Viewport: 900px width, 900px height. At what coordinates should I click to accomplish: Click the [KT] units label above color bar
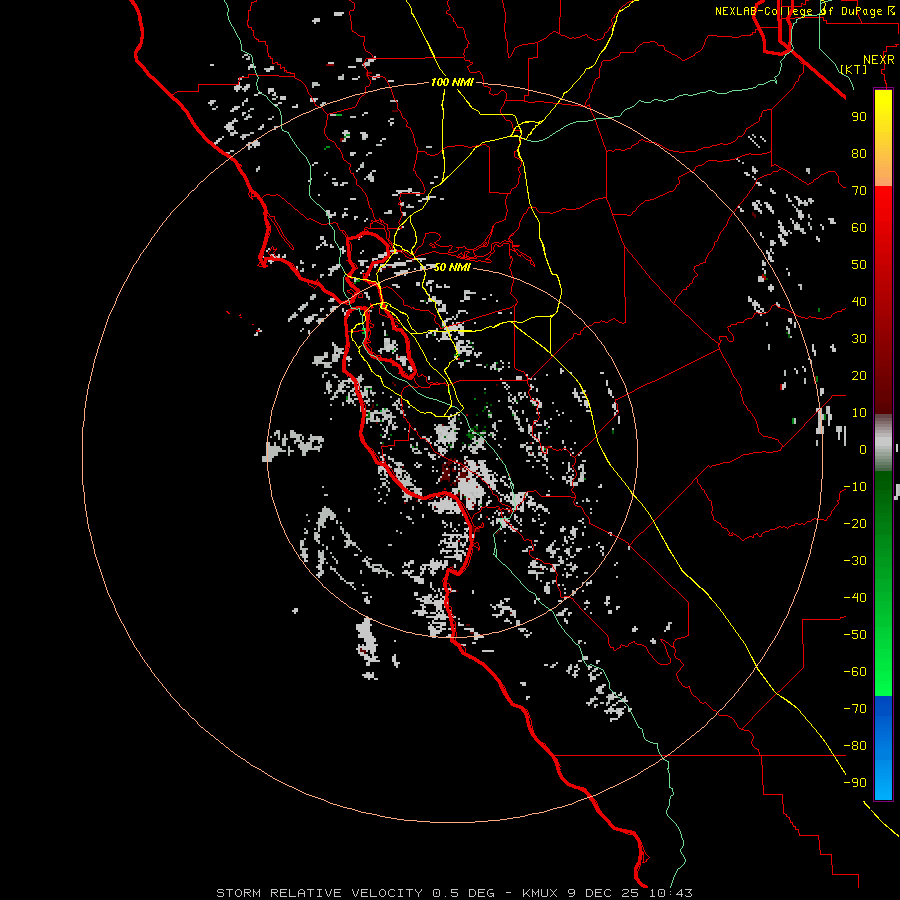pos(854,69)
